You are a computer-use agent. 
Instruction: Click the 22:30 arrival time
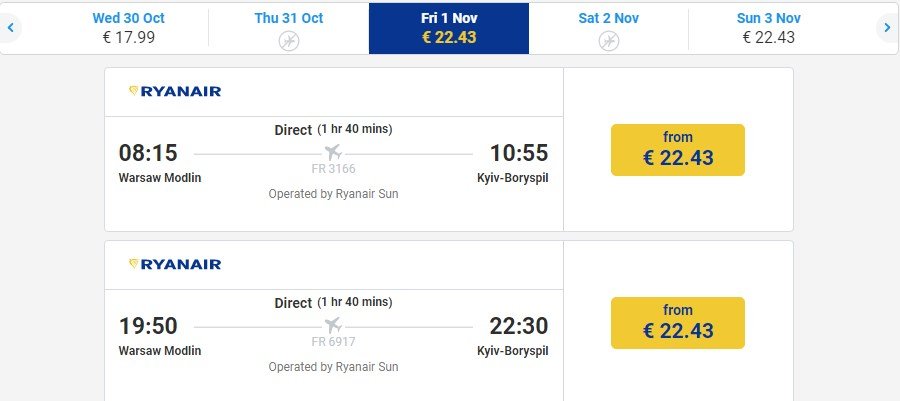(x=518, y=326)
